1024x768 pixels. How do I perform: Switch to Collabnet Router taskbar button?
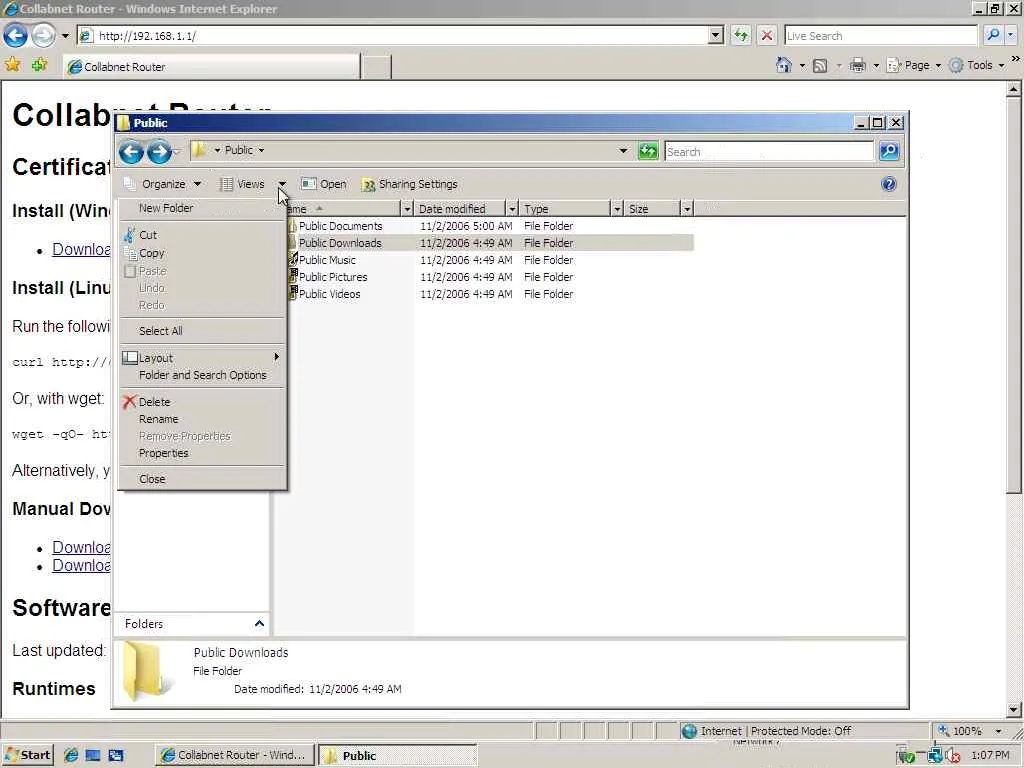[234, 756]
